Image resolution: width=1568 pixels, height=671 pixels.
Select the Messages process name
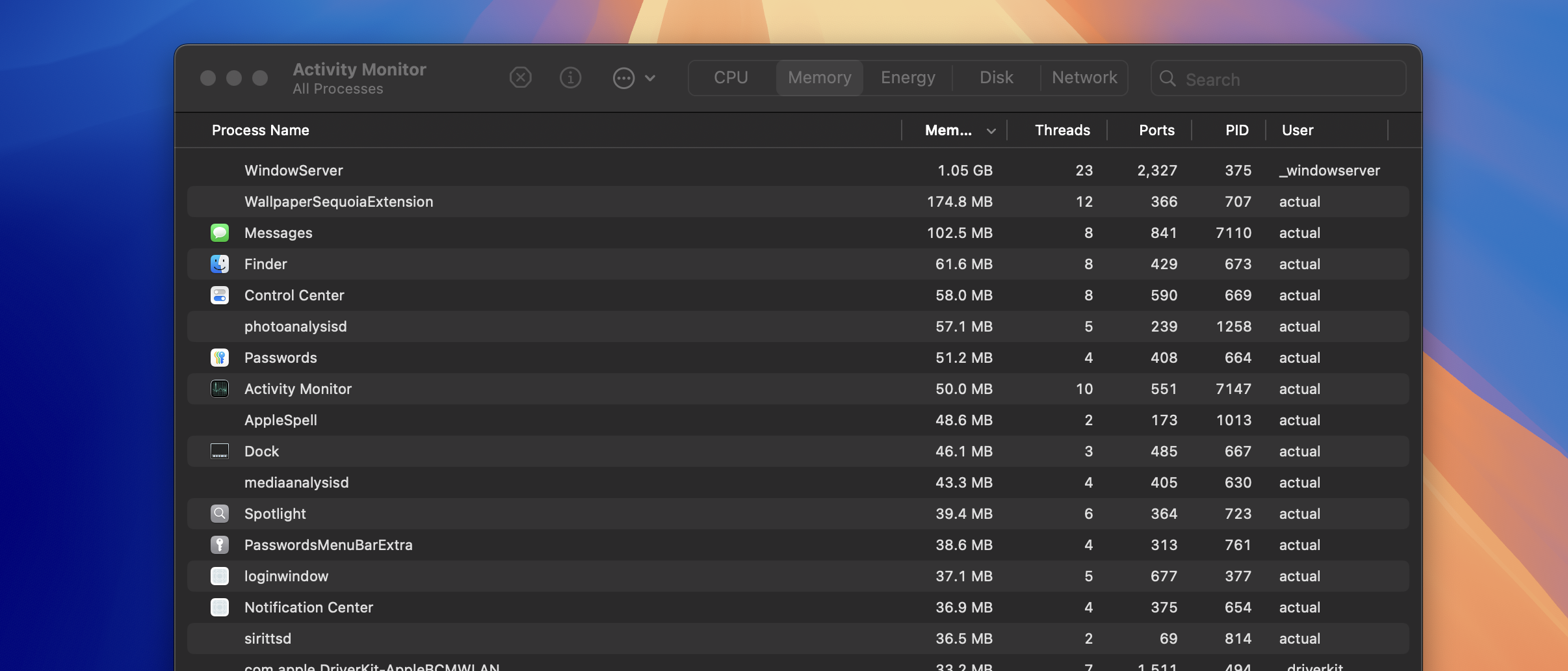278,233
